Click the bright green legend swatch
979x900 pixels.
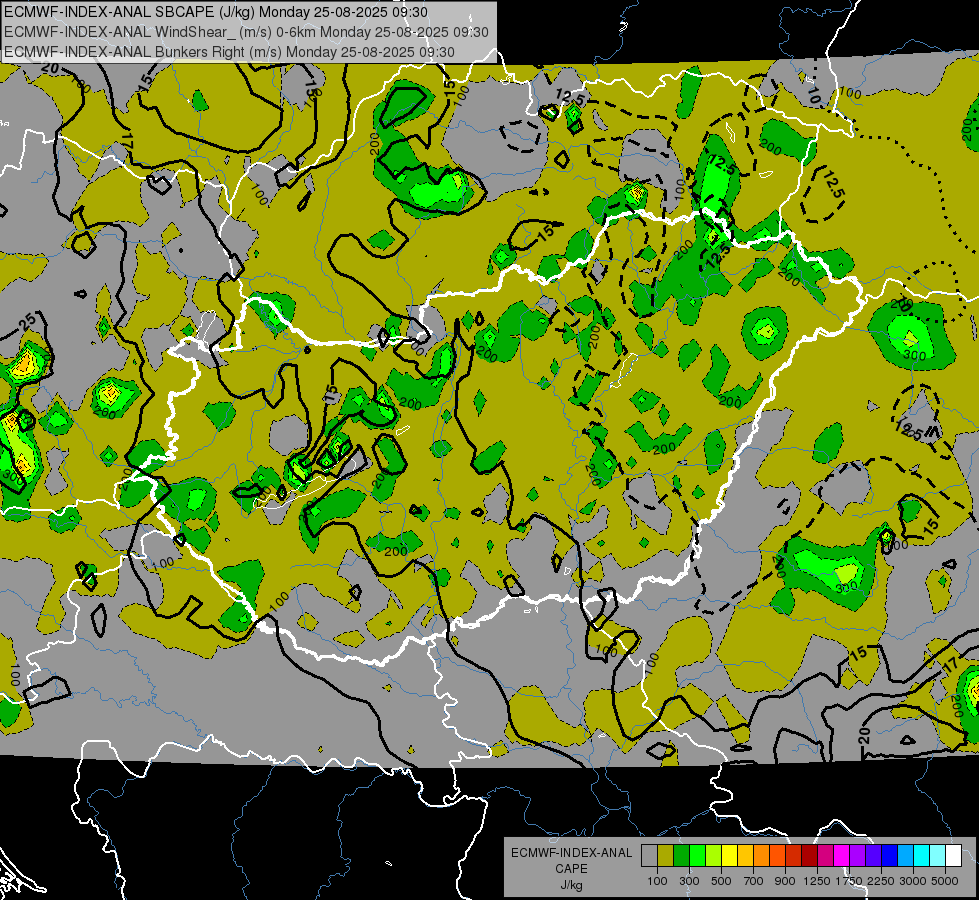[x=697, y=856]
